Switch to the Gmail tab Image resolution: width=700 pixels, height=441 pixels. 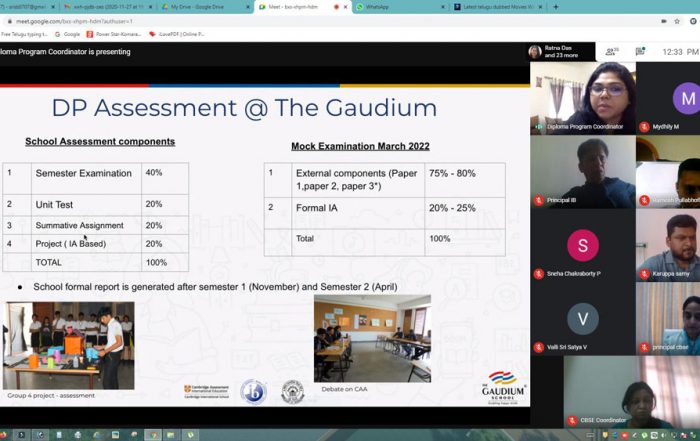tap(27, 7)
